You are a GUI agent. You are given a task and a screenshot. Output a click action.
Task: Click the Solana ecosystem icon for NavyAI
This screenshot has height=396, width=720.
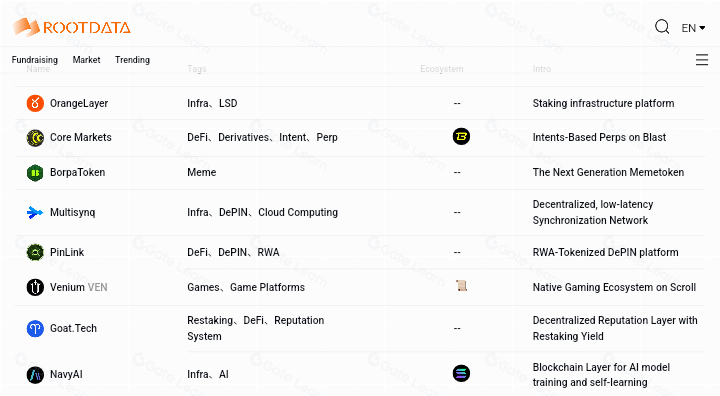coord(461,373)
